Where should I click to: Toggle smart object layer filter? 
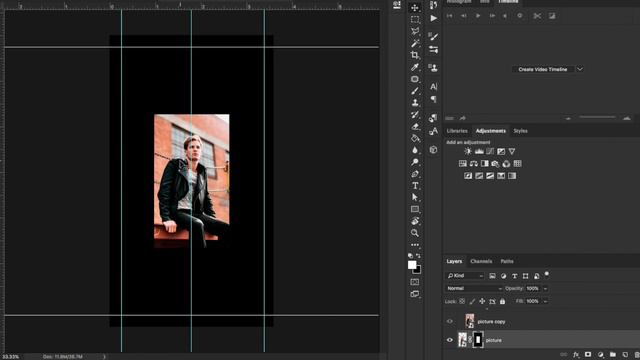pyautogui.click(x=536, y=276)
